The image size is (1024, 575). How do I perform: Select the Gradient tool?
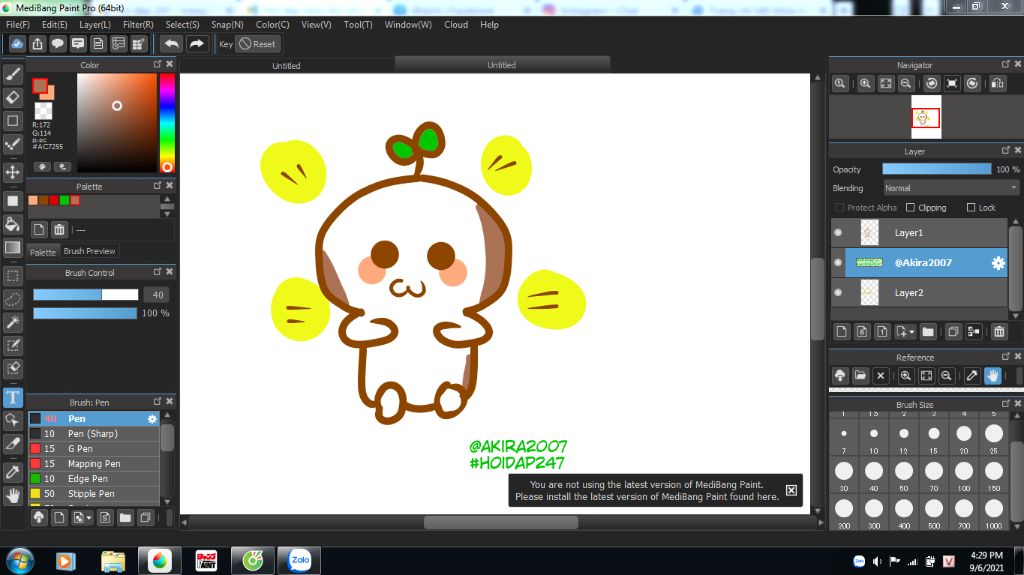[x=12, y=248]
